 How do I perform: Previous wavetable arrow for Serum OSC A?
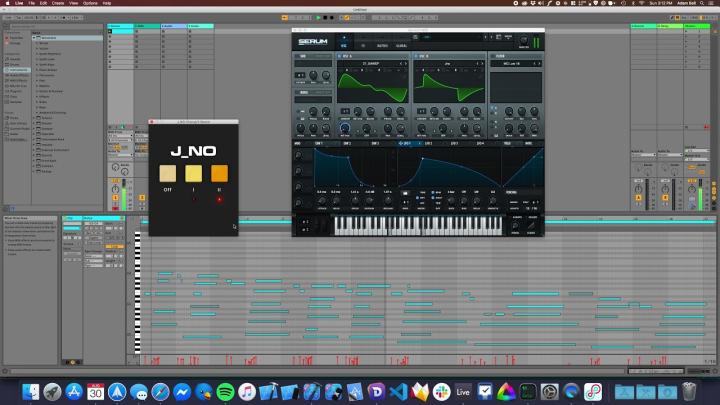coord(401,64)
